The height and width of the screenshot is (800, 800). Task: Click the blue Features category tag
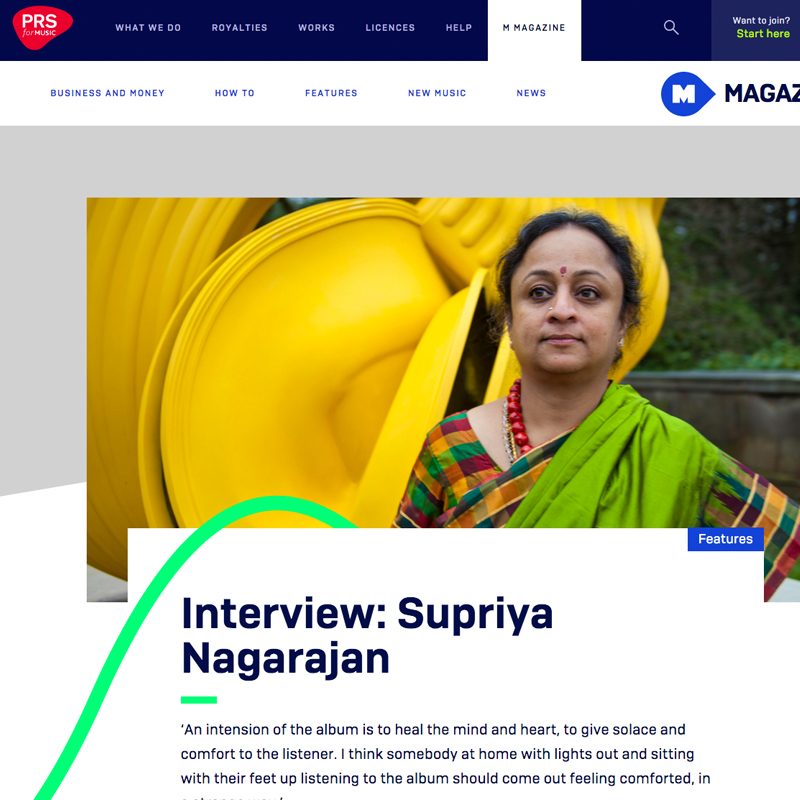(x=726, y=539)
